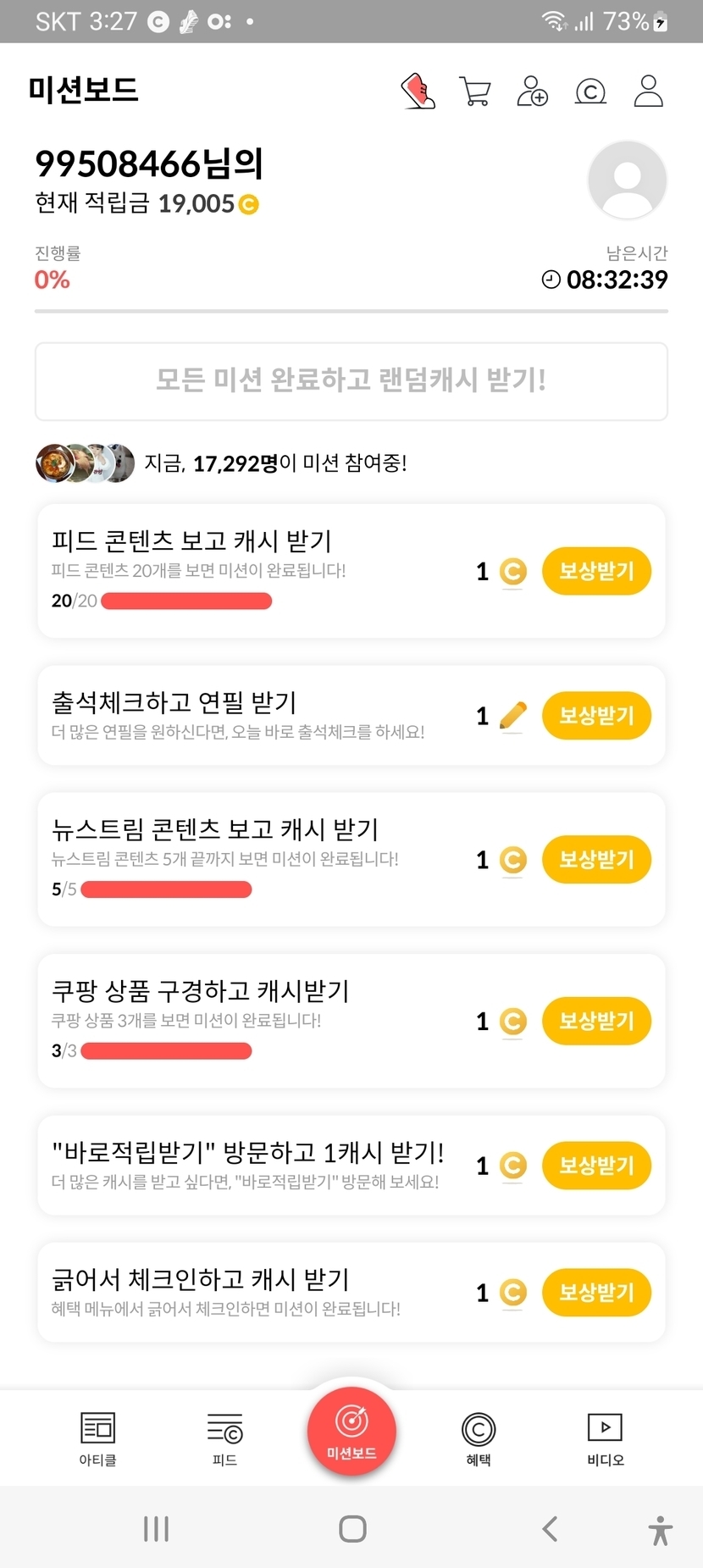The image size is (703, 1568).
Task: Open the 비디오 video tab
Action: point(605,1438)
